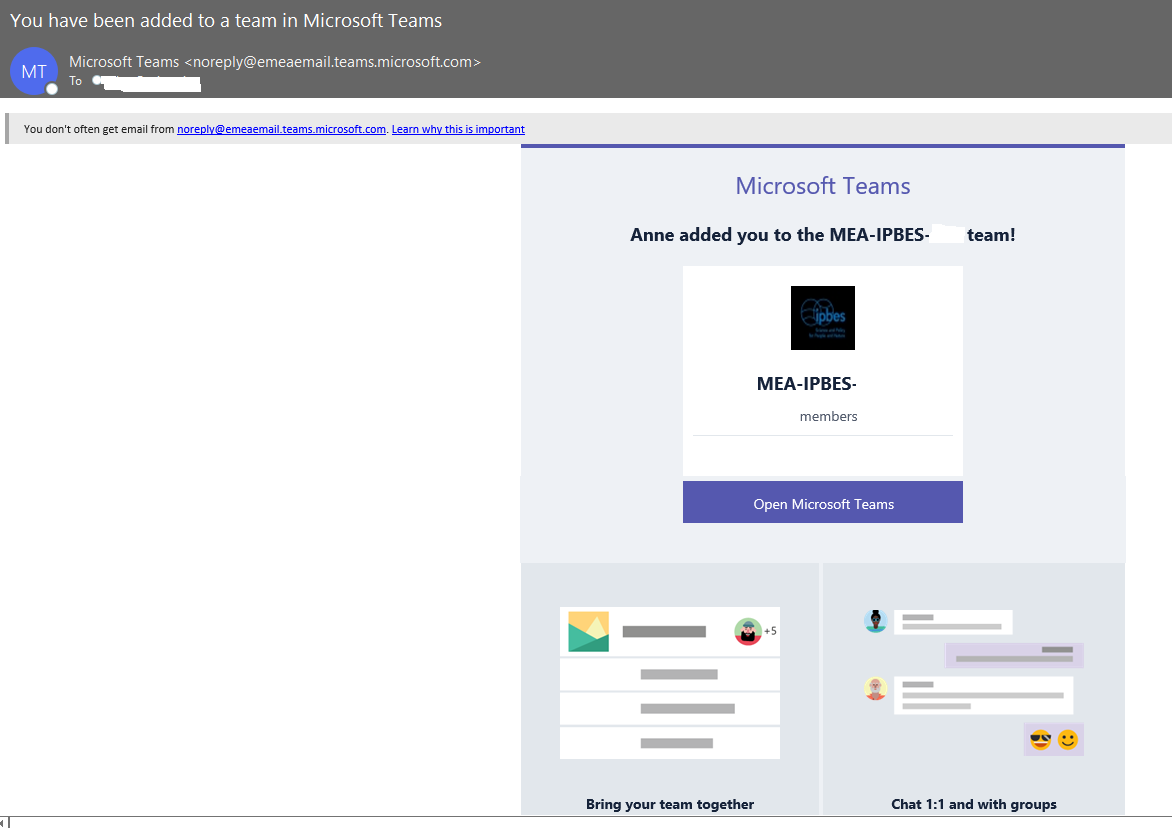Click the 'MEA-IPBES-' team name in card
Viewport: 1172px width, 828px height.
(x=806, y=384)
